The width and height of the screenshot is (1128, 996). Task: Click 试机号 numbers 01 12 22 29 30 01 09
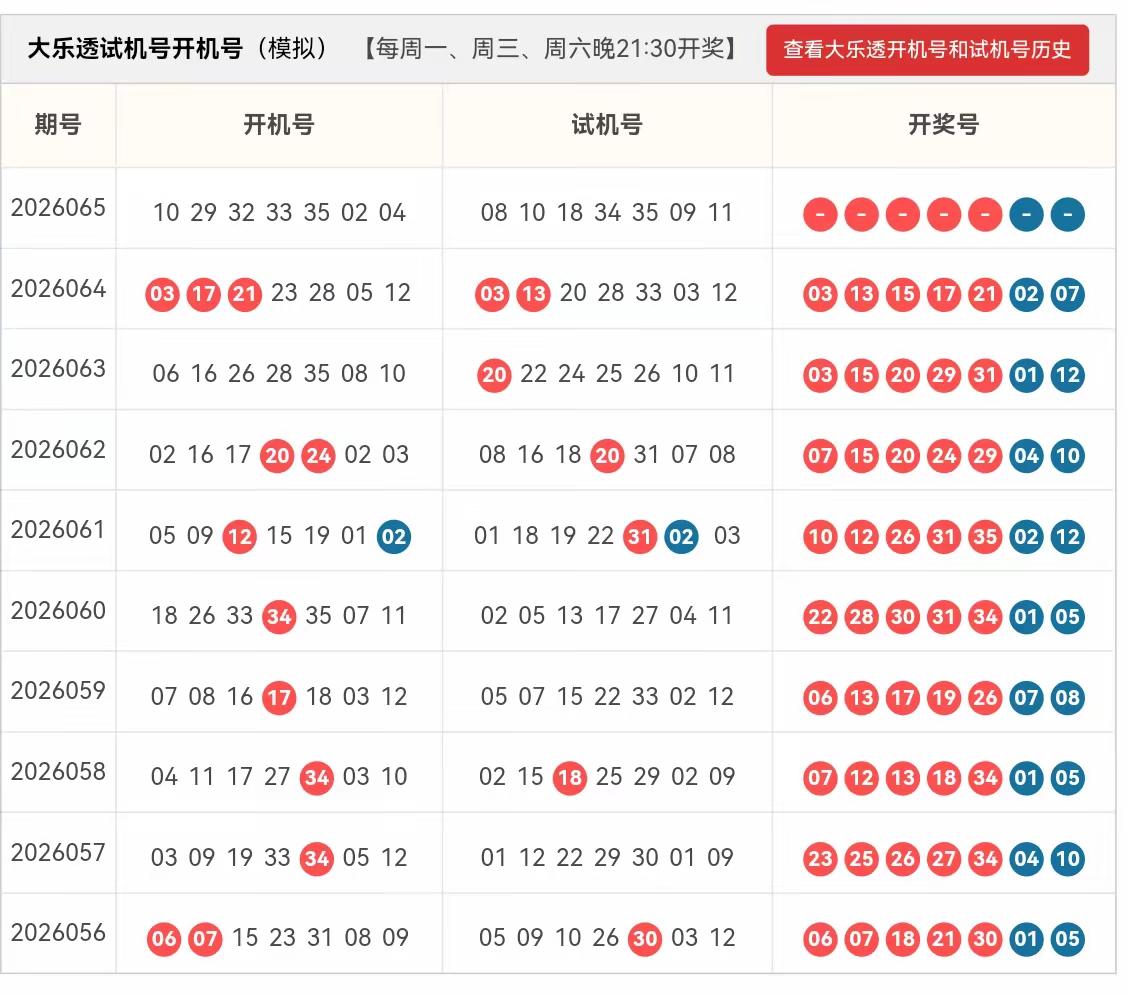click(x=607, y=857)
